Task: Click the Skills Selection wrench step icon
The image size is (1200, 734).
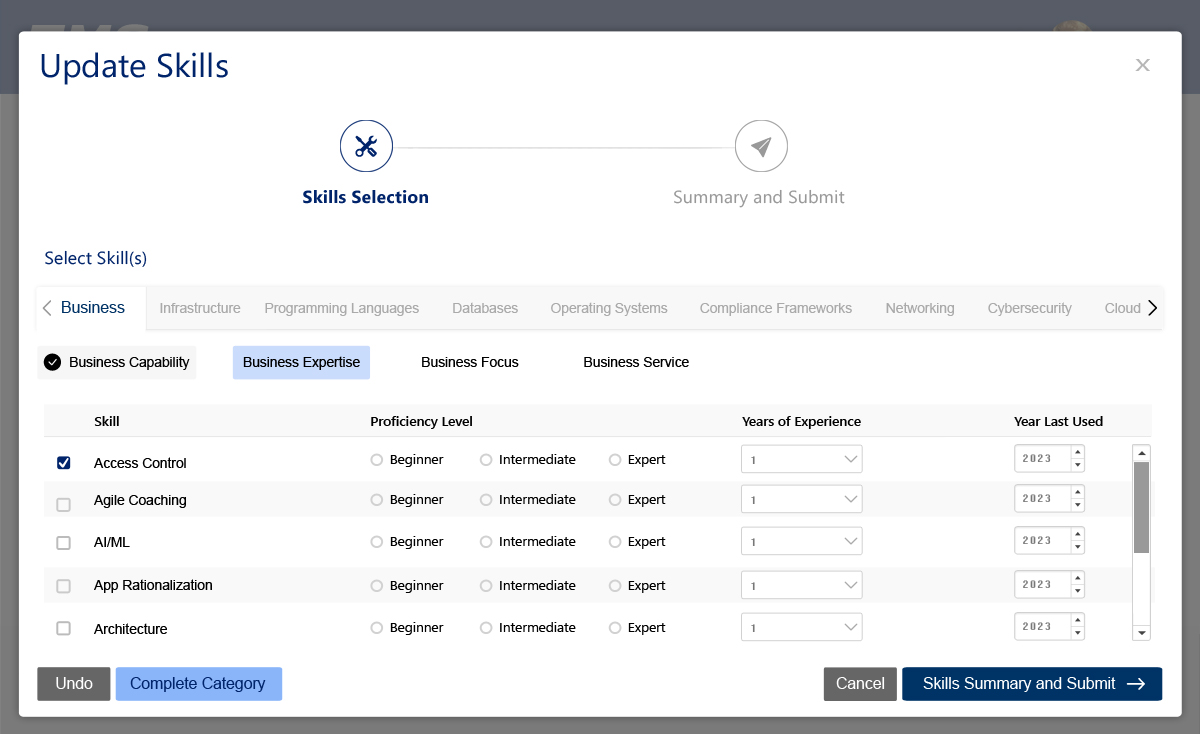Action: pyautogui.click(x=366, y=147)
